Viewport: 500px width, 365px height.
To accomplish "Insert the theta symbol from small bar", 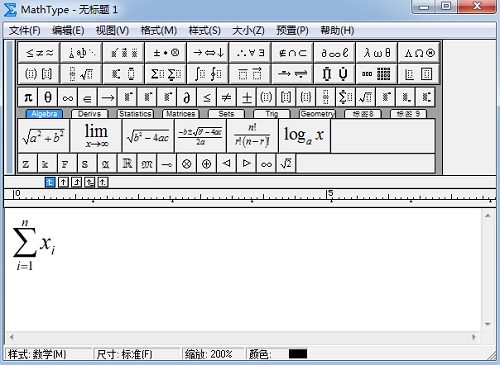I will 48,97.
